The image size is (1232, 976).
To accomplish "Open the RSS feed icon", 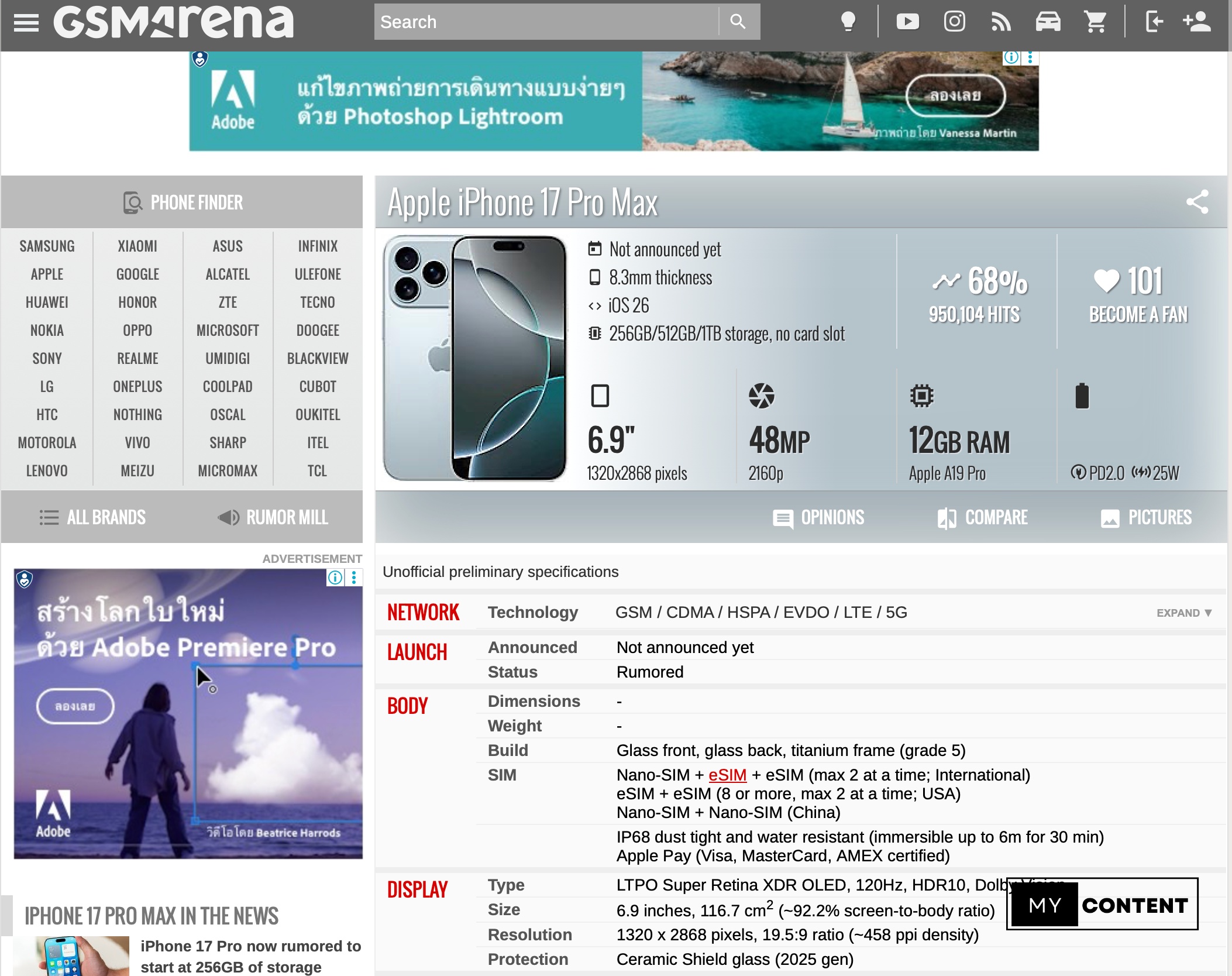I will coord(1001,22).
